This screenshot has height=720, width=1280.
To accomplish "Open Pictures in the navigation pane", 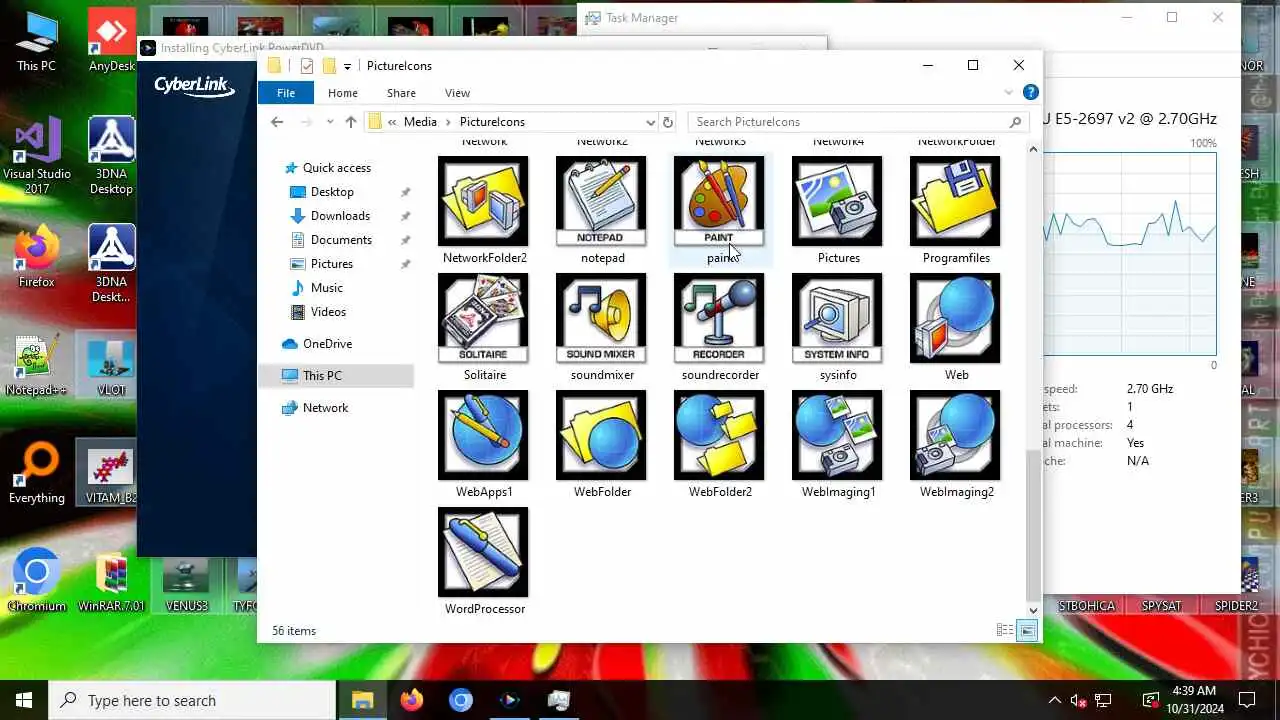I will 332,264.
